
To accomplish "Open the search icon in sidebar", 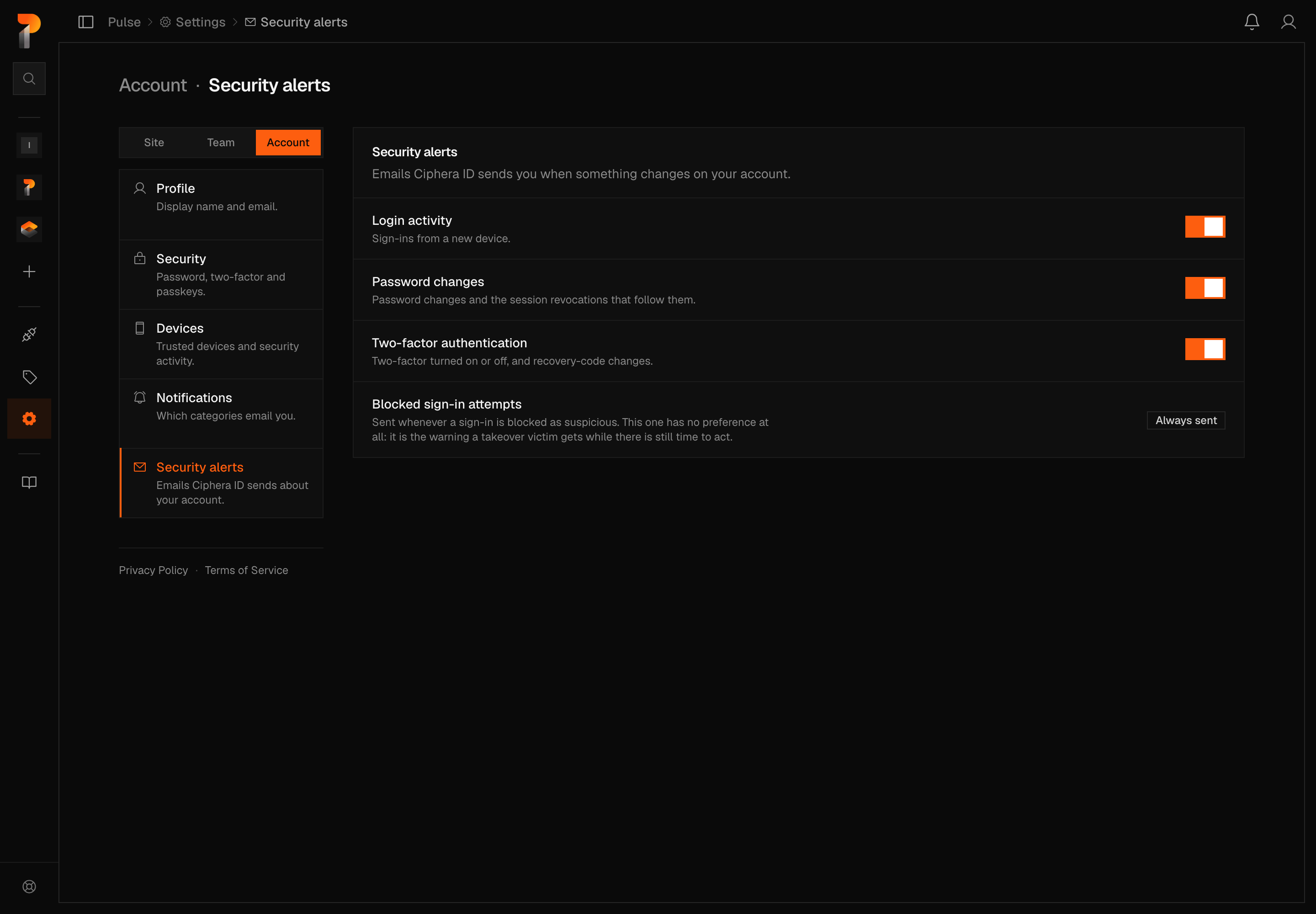I will (x=29, y=79).
